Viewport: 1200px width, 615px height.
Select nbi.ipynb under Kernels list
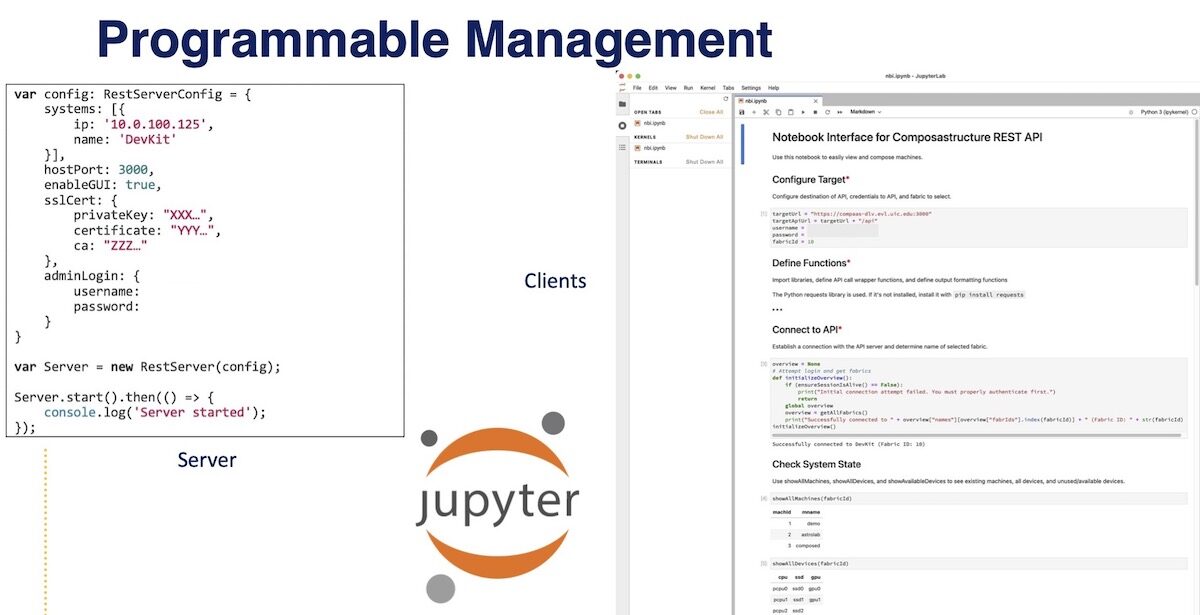[x=654, y=148]
